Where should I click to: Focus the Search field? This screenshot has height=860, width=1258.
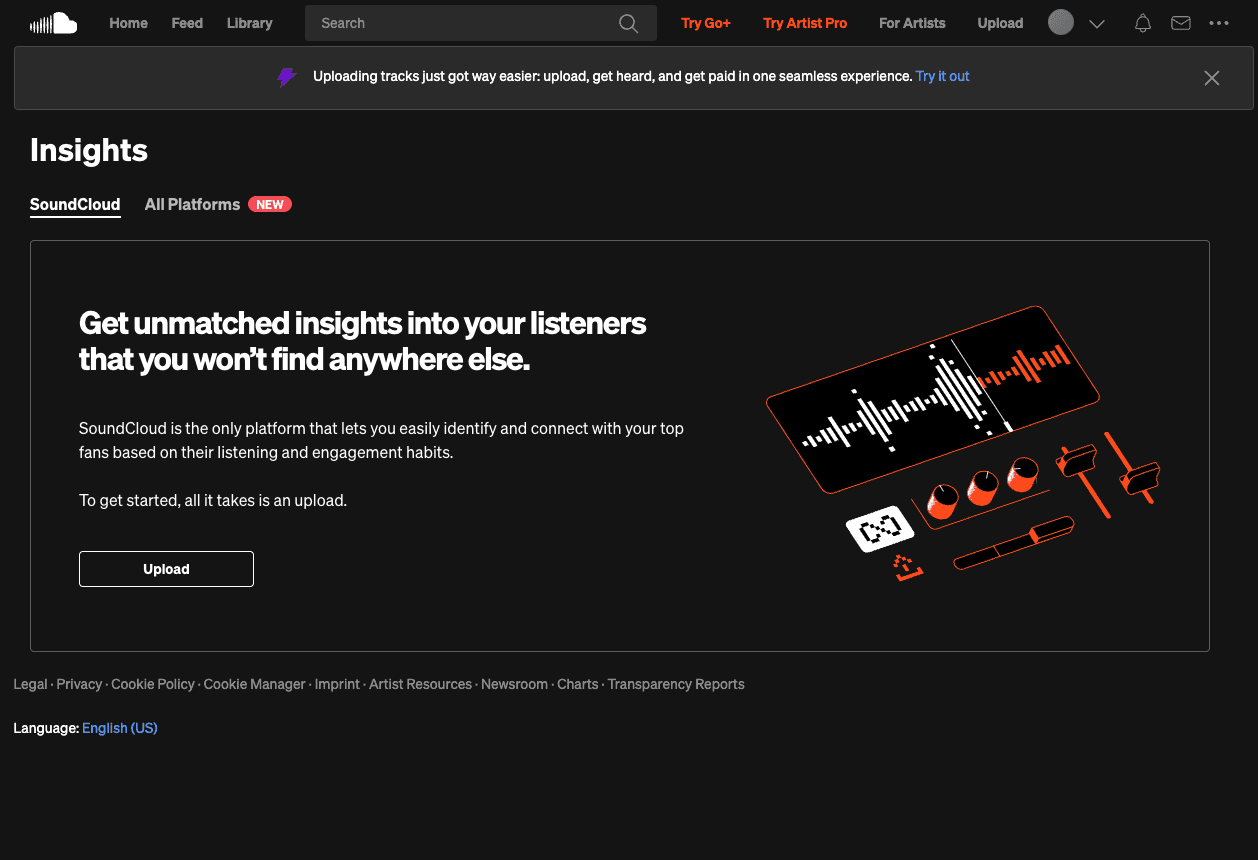[480, 23]
